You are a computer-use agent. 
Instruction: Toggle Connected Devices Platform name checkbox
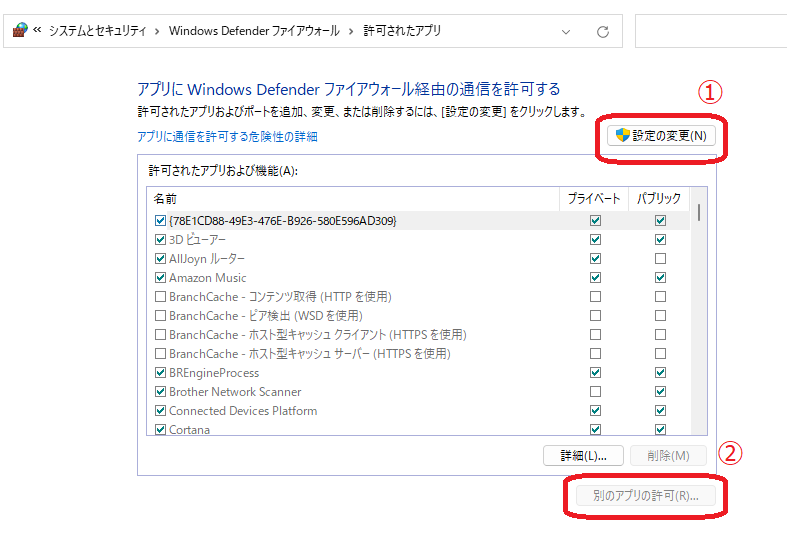point(160,410)
